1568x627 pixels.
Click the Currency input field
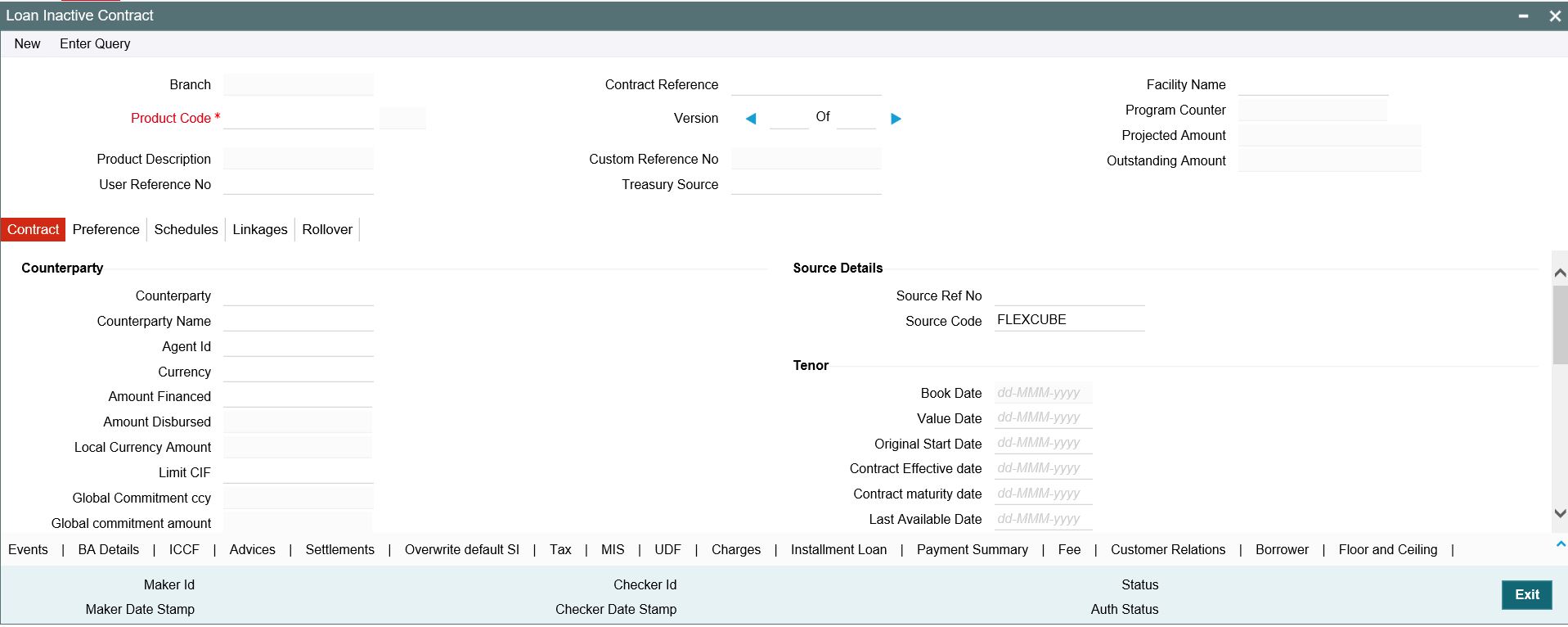pos(299,372)
